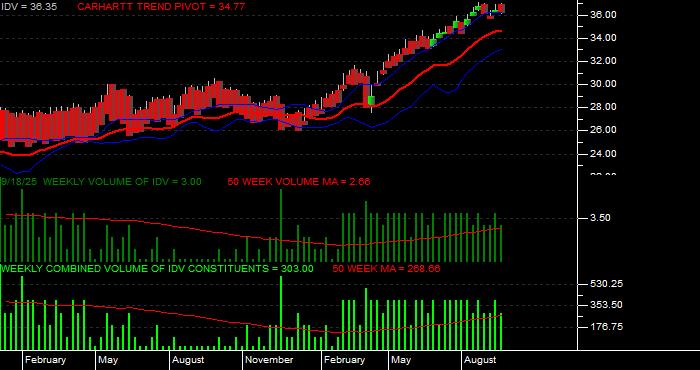Click the first August marker on time axis

coord(188,360)
